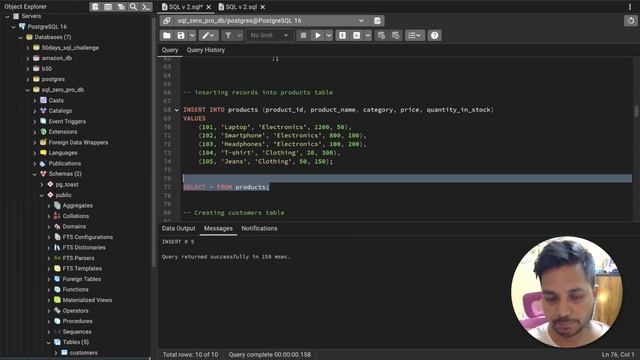Open the execute options dropdown arrow
640x360 pixels.
[x=329, y=36]
